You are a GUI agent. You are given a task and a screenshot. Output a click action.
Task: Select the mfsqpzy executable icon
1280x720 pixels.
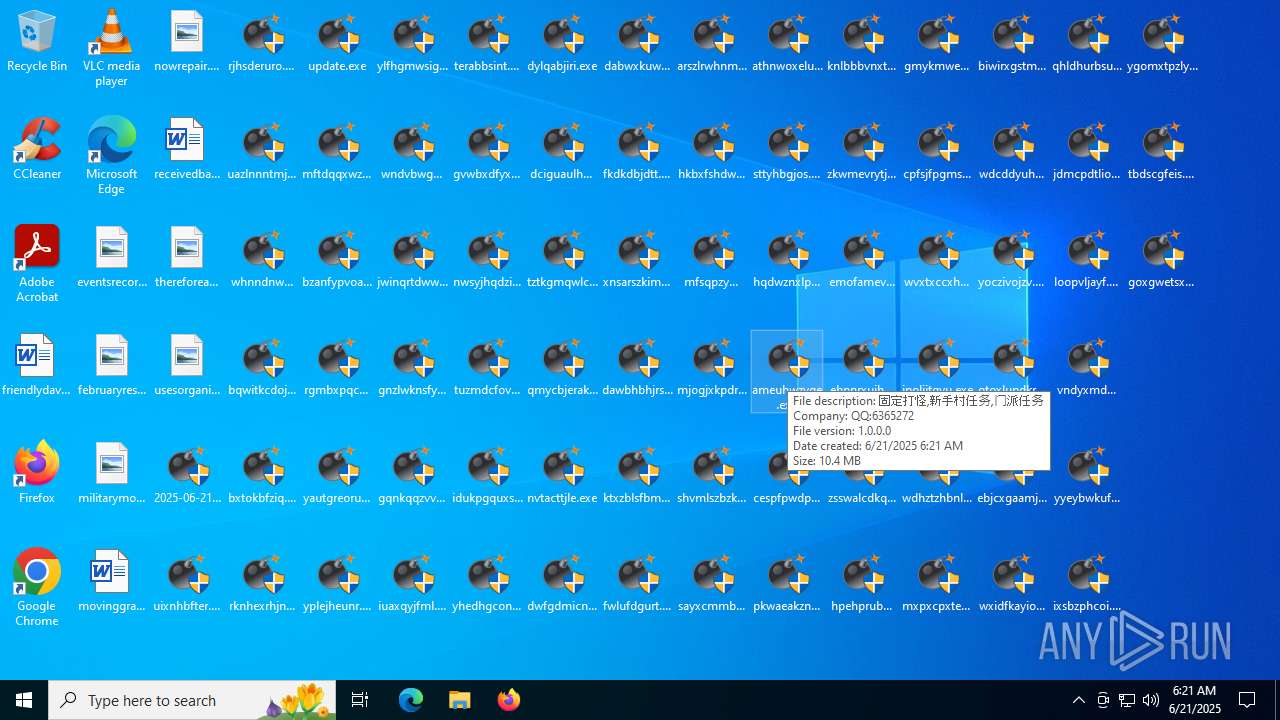tap(712, 258)
